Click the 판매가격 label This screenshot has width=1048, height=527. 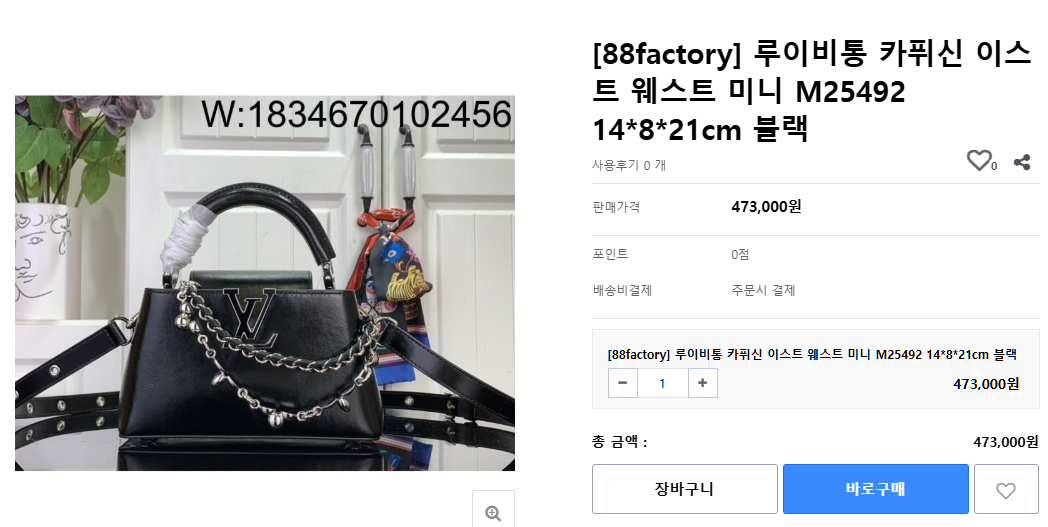pos(616,207)
